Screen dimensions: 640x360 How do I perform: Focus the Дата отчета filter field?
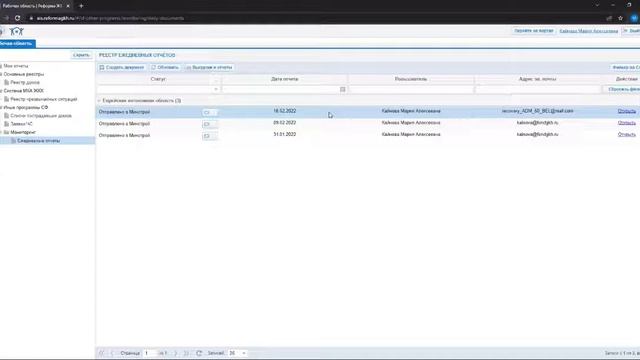point(281,89)
